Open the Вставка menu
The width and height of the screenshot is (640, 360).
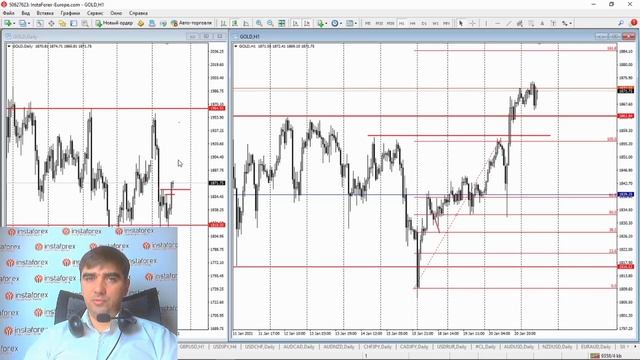(x=45, y=13)
